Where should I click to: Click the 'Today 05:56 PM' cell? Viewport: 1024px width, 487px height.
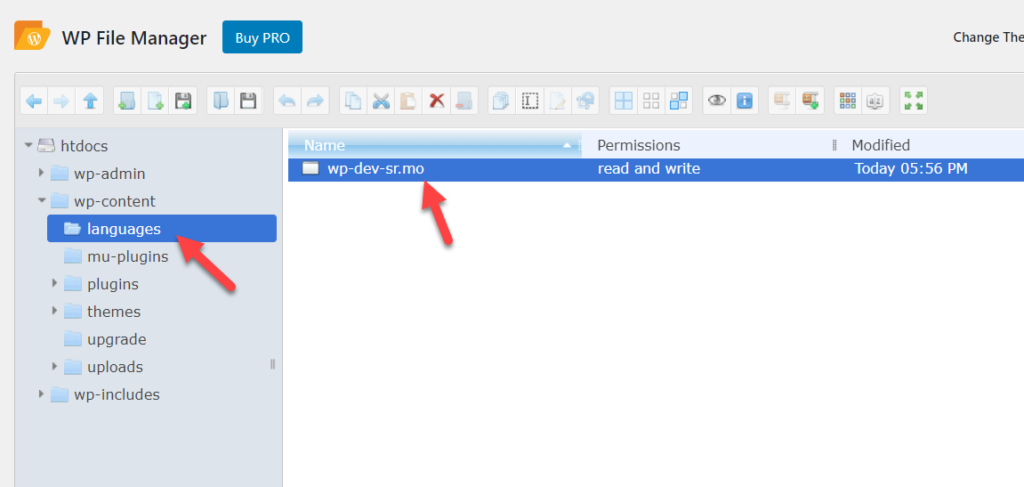pos(910,169)
